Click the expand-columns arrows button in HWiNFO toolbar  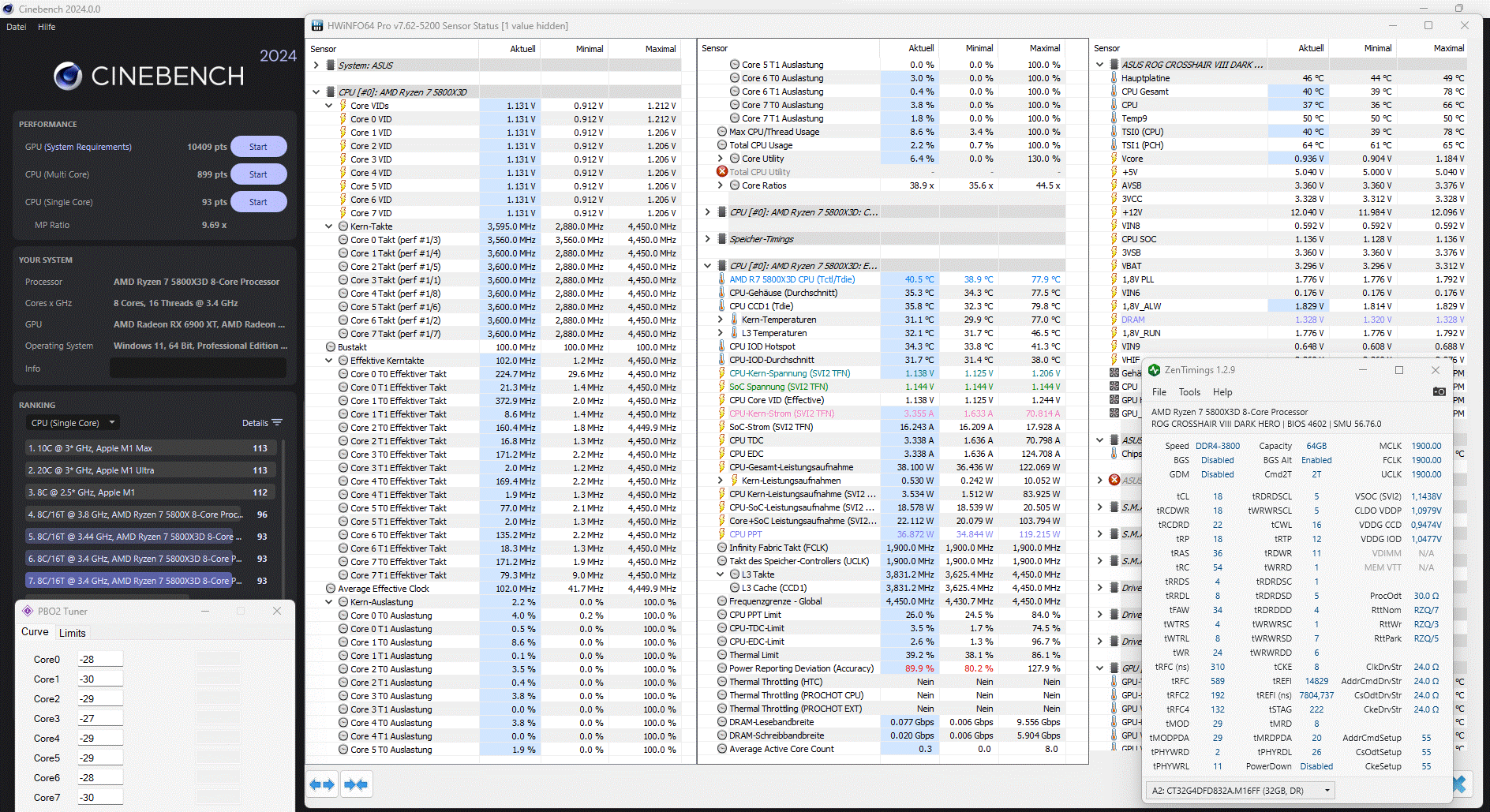pos(322,784)
